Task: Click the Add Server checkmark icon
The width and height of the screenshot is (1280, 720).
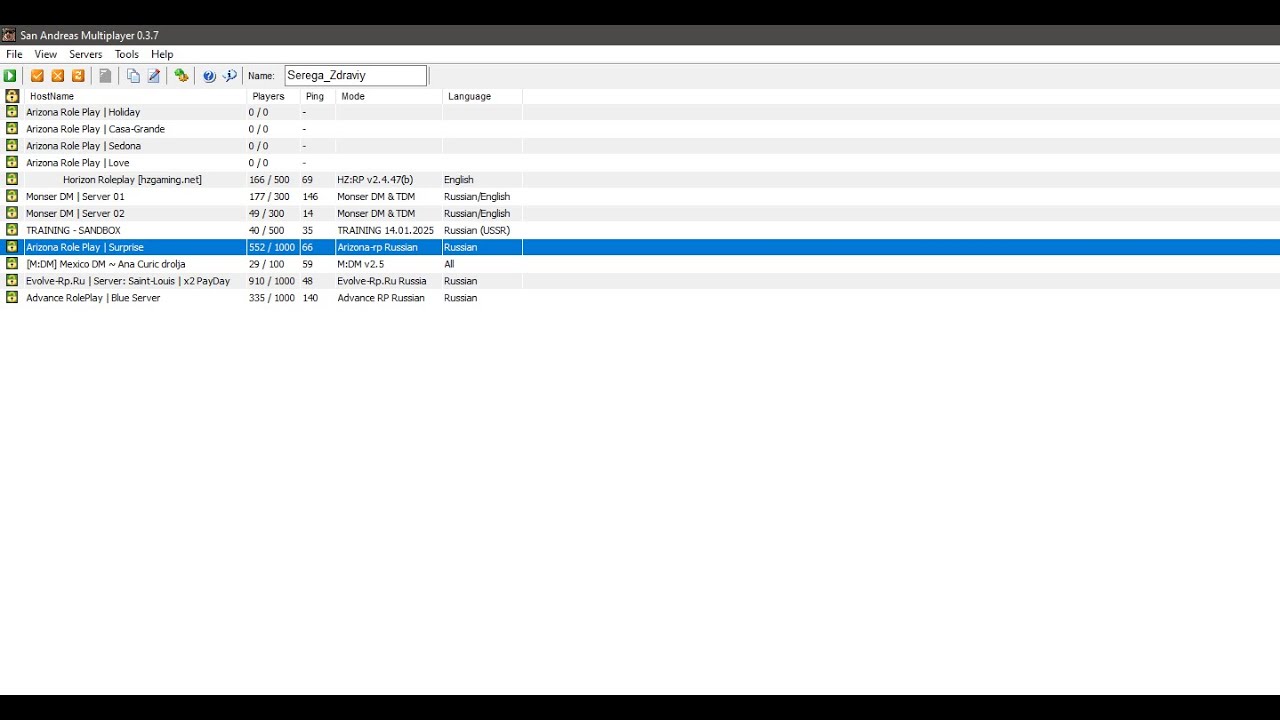Action: coord(37,76)
